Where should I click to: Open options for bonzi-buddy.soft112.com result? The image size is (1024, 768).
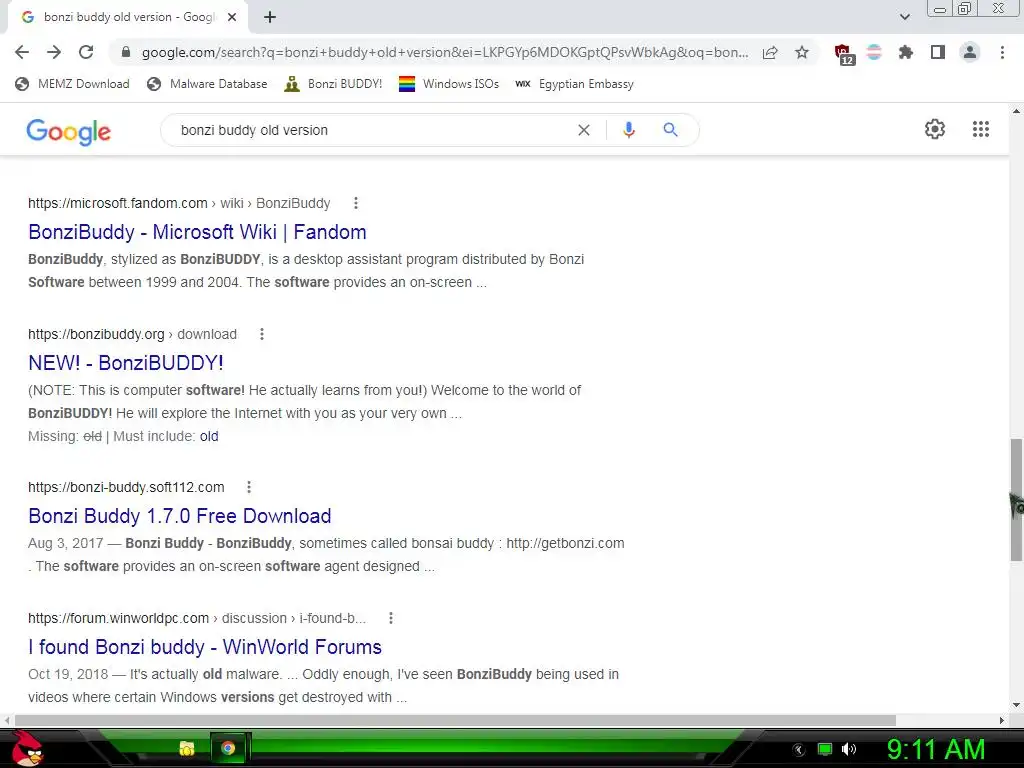coord(249,487)
